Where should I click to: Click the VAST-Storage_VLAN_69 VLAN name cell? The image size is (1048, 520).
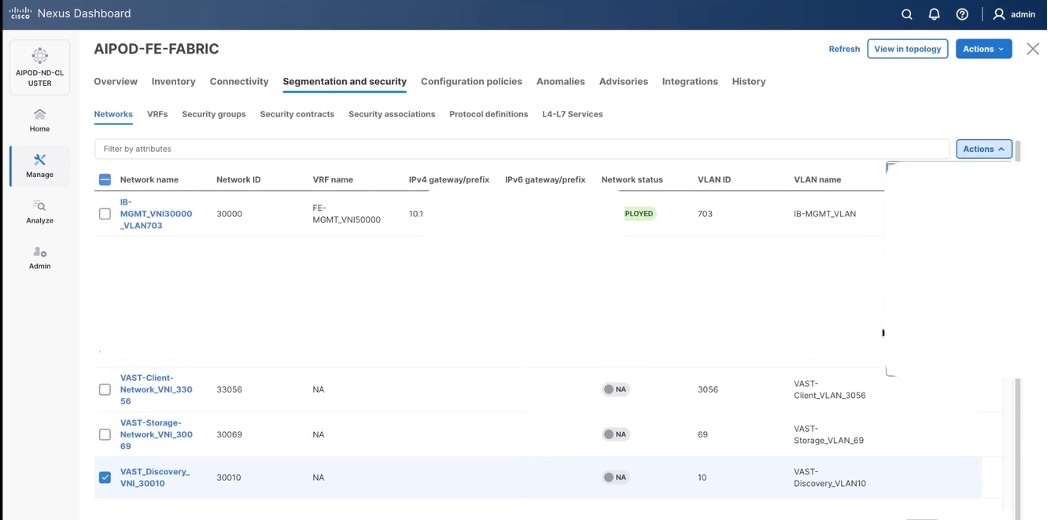pos(829,434)
